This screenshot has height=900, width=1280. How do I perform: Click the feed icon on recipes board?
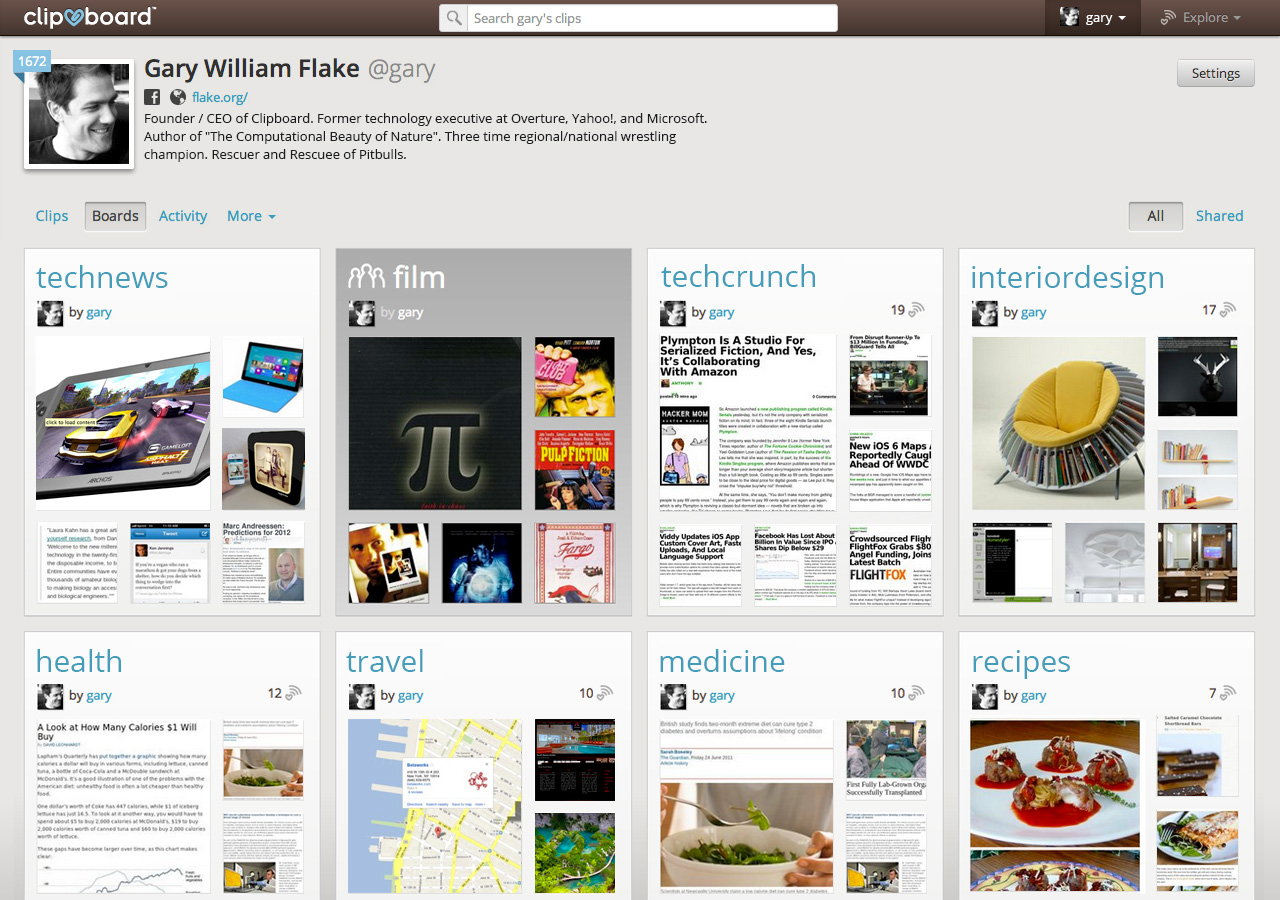1228,693
